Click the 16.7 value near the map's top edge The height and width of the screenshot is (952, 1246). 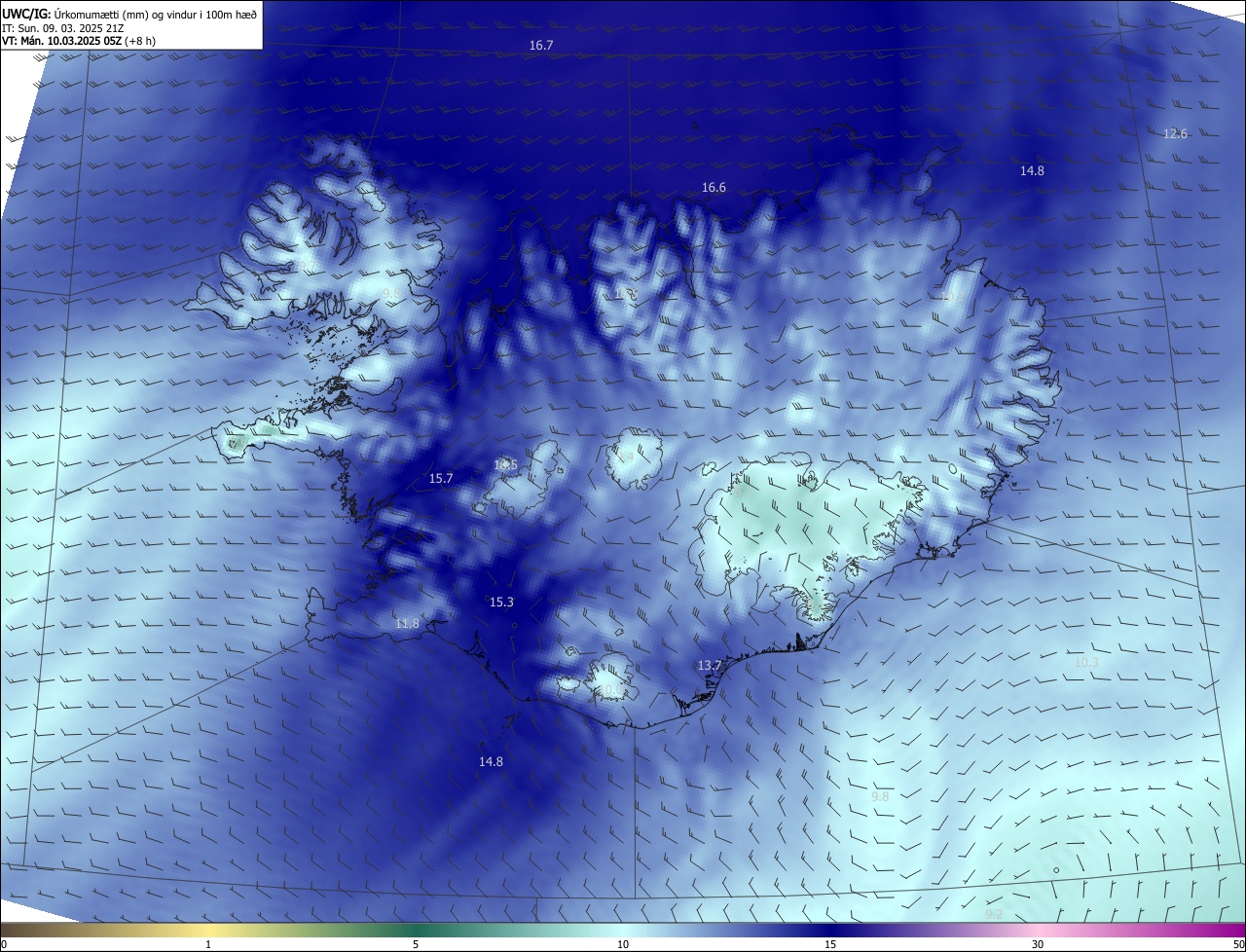coord(541,46)
